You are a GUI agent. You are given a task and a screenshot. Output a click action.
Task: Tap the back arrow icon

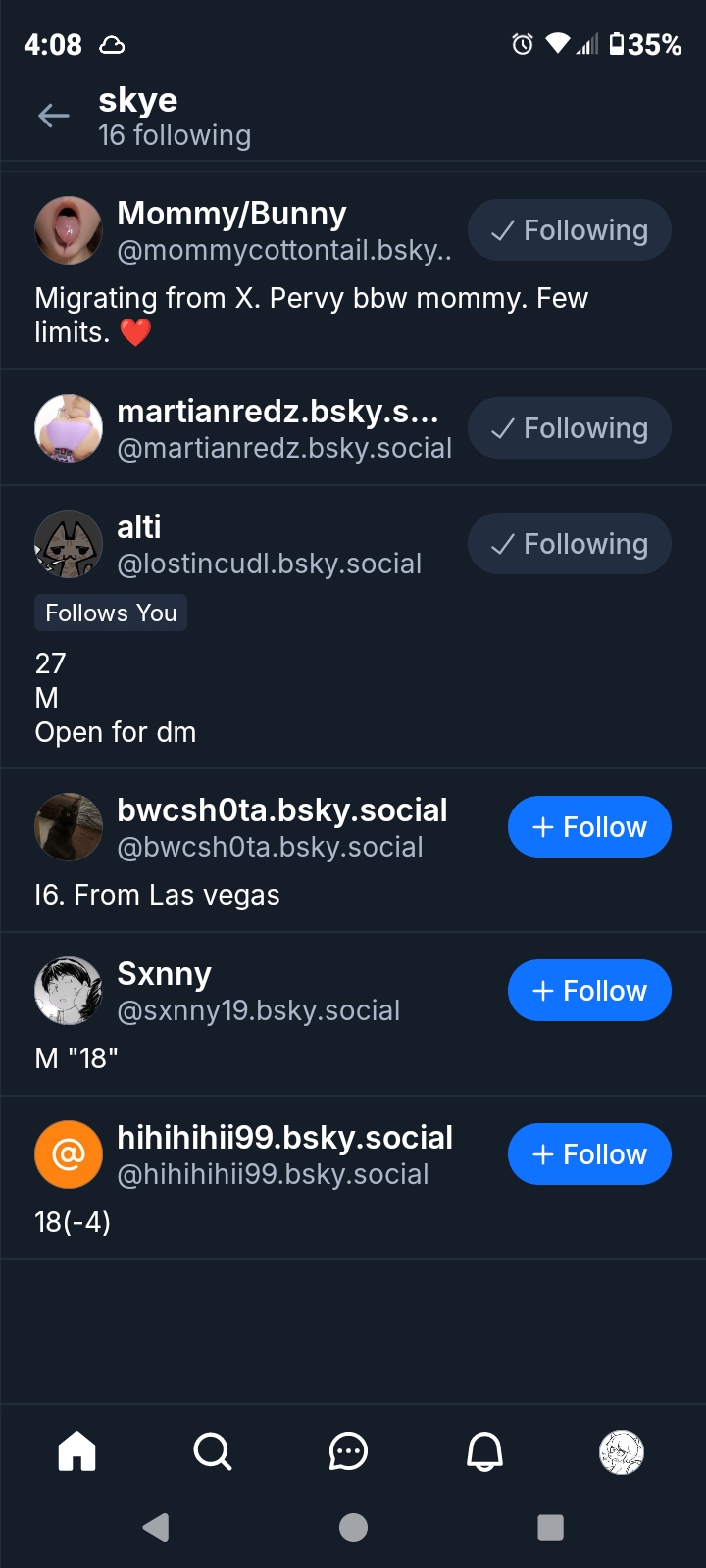point(54,117)
